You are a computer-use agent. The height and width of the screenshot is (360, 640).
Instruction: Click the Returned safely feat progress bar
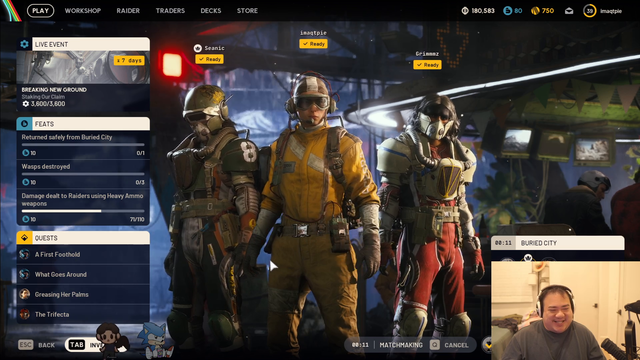(x=83, y=144)
